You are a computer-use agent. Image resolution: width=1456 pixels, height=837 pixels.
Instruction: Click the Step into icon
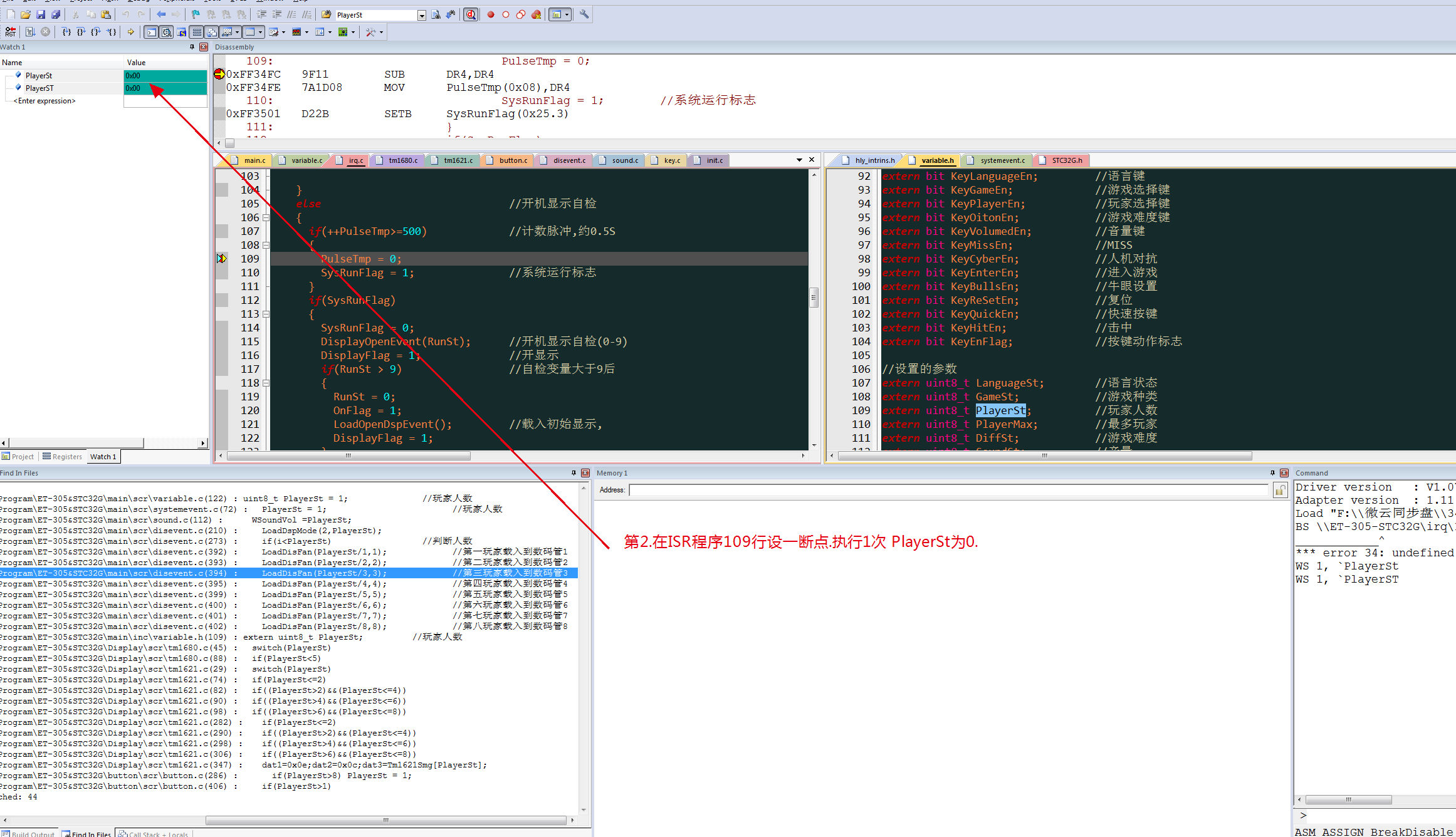click(x=66, y=32)
